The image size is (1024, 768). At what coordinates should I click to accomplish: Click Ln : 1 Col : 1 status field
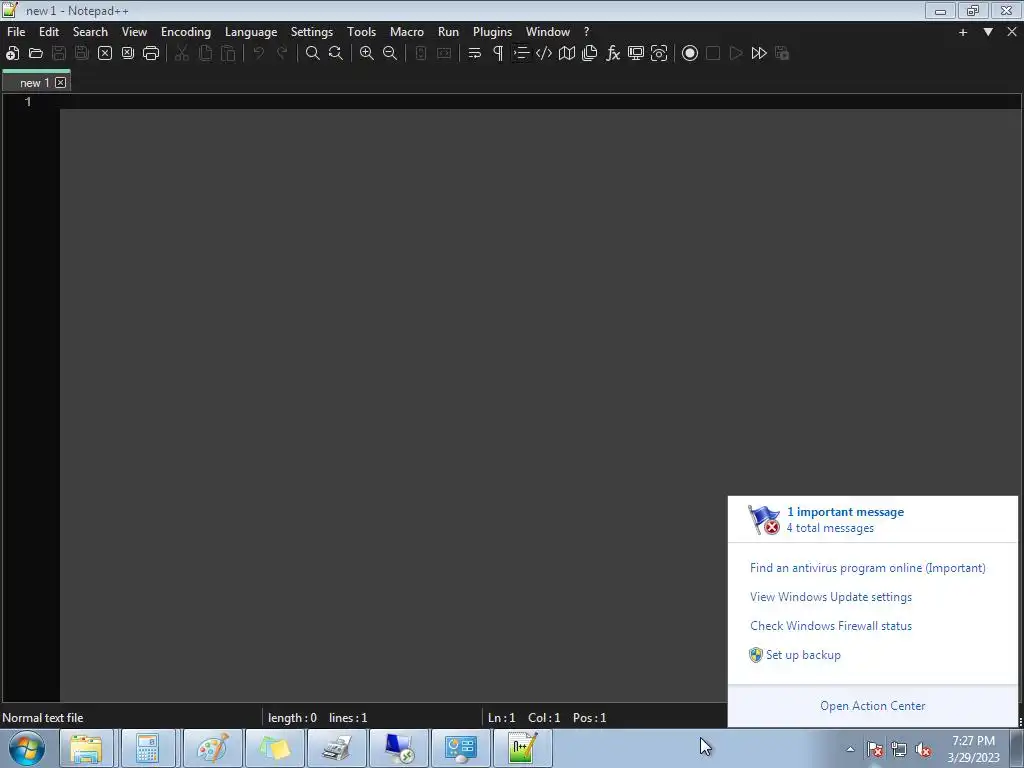[x=524, y=718]
